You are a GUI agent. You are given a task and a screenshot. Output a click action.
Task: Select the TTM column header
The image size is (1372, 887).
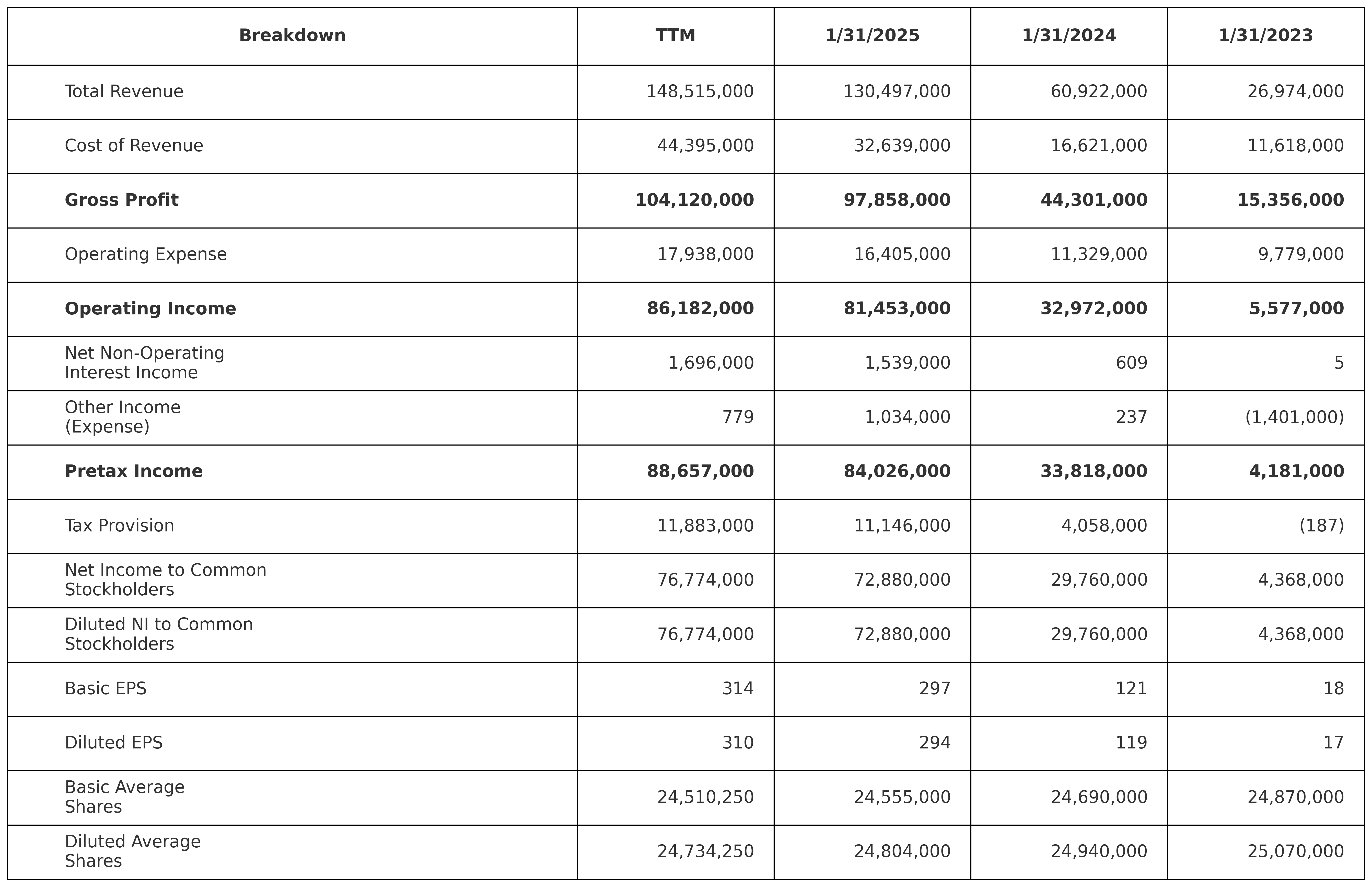676,36
